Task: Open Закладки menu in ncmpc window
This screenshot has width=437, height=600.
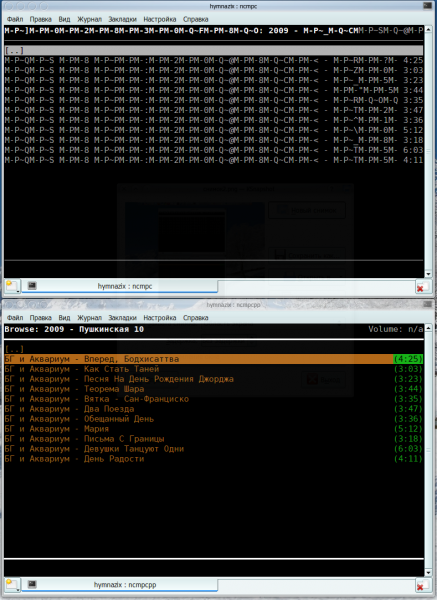Action: click(122, 19)
